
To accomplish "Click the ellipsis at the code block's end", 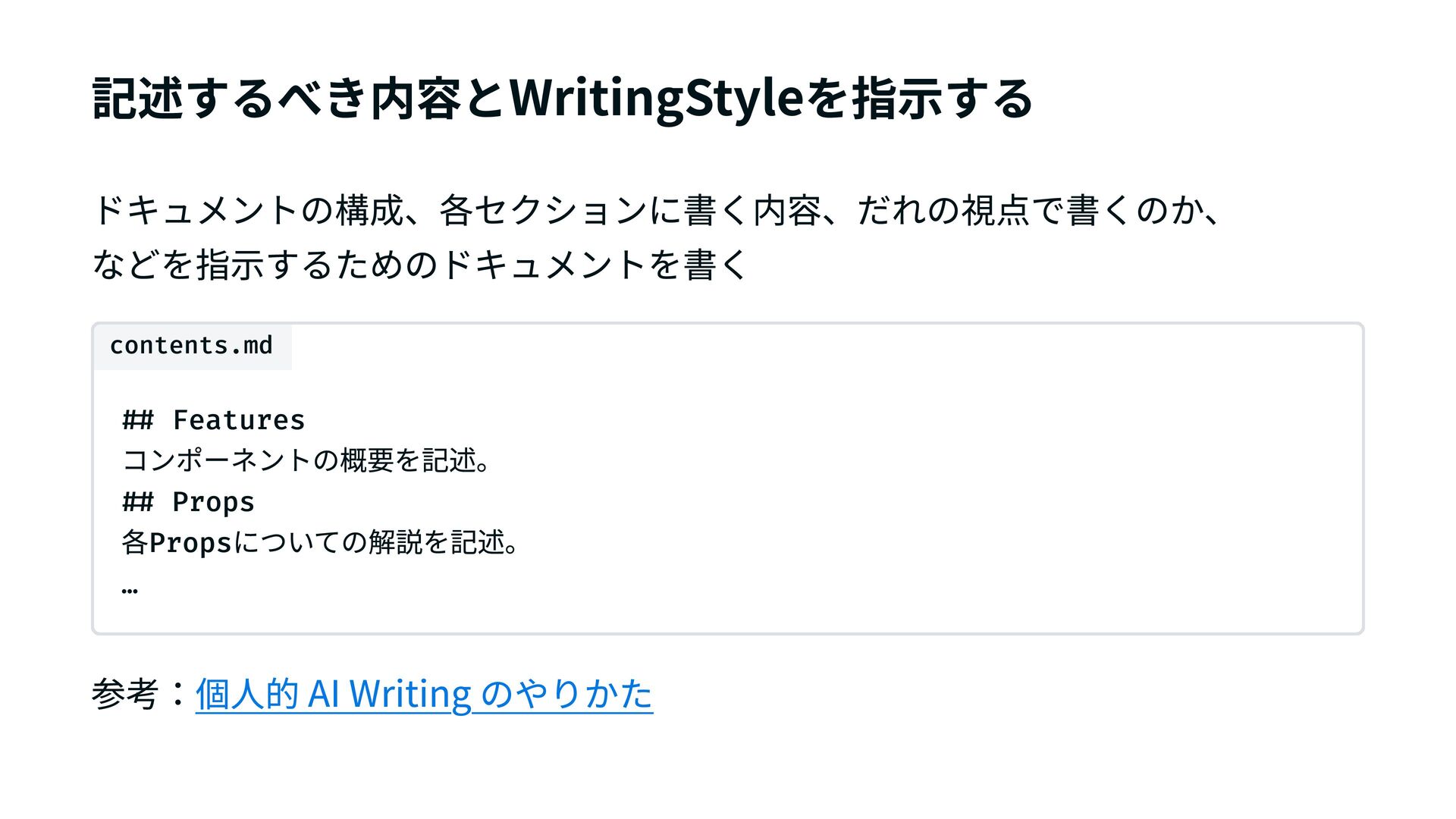I will click(130, 588).
